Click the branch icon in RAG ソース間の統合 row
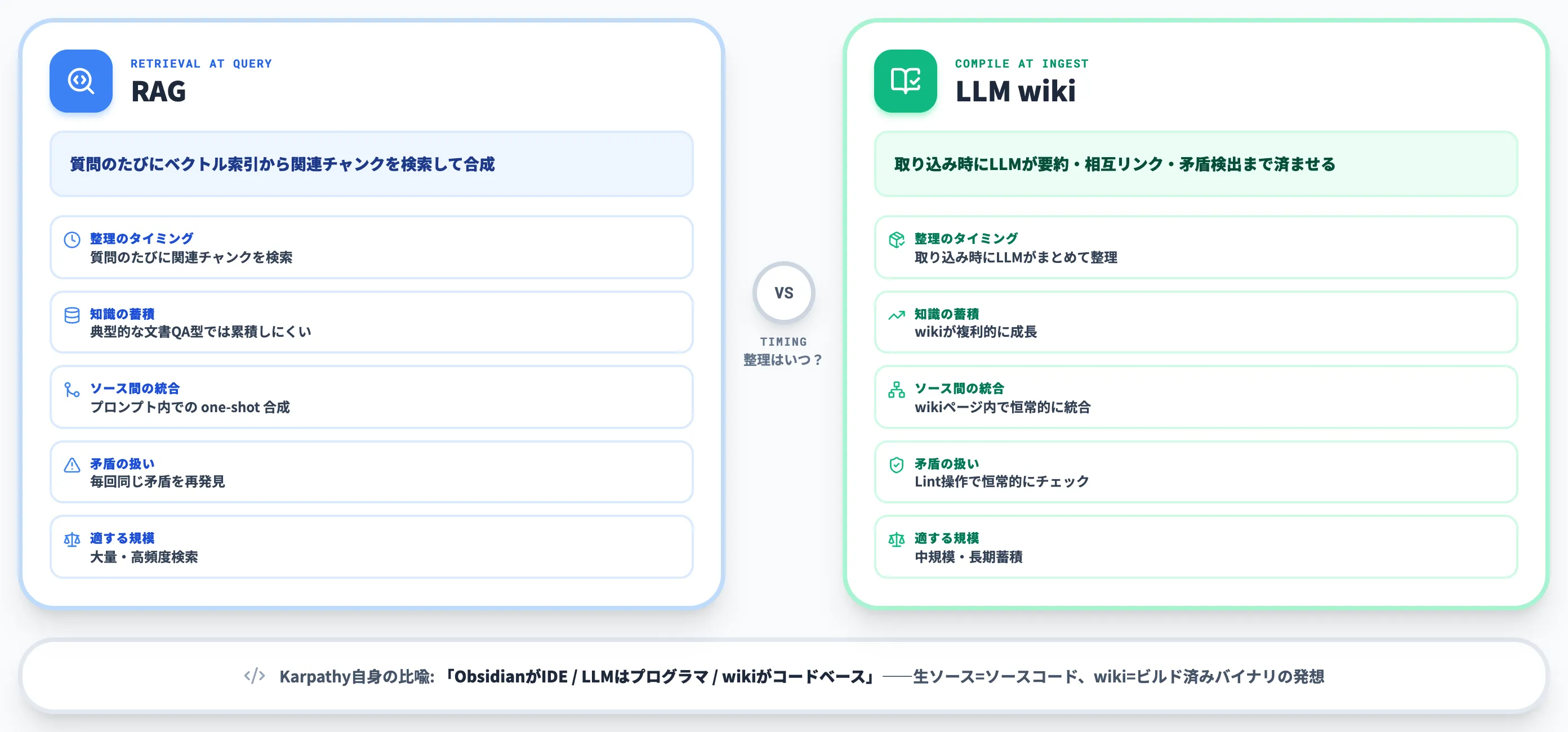 [72, 390]
